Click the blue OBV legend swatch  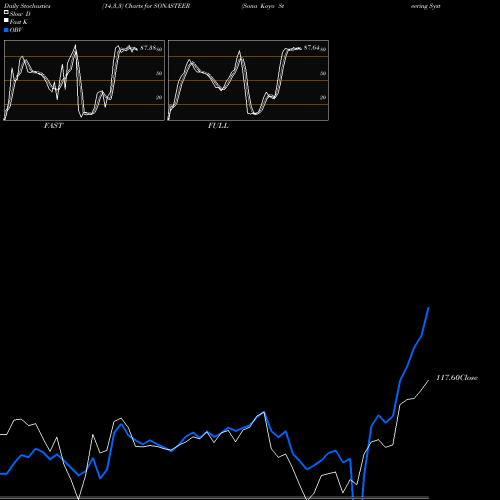click(6, 30)
